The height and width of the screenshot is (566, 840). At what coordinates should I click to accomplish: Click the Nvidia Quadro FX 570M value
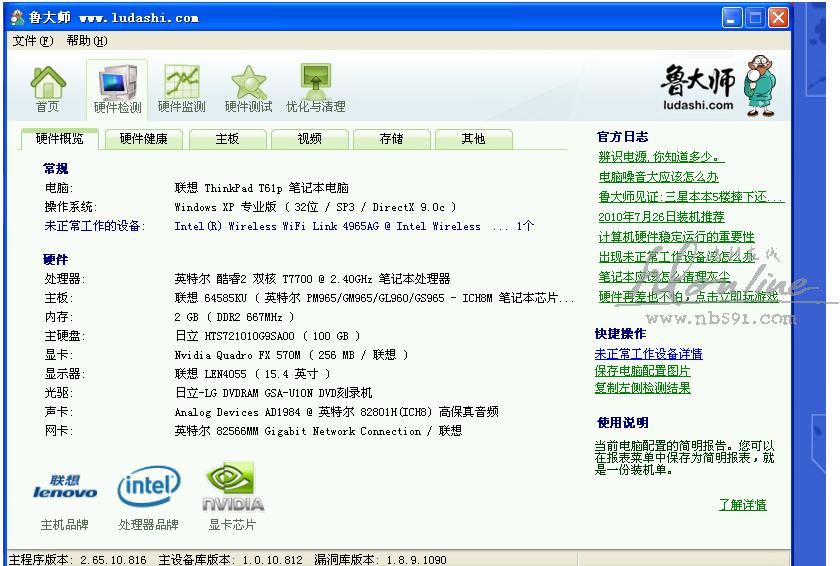point(291,355)
